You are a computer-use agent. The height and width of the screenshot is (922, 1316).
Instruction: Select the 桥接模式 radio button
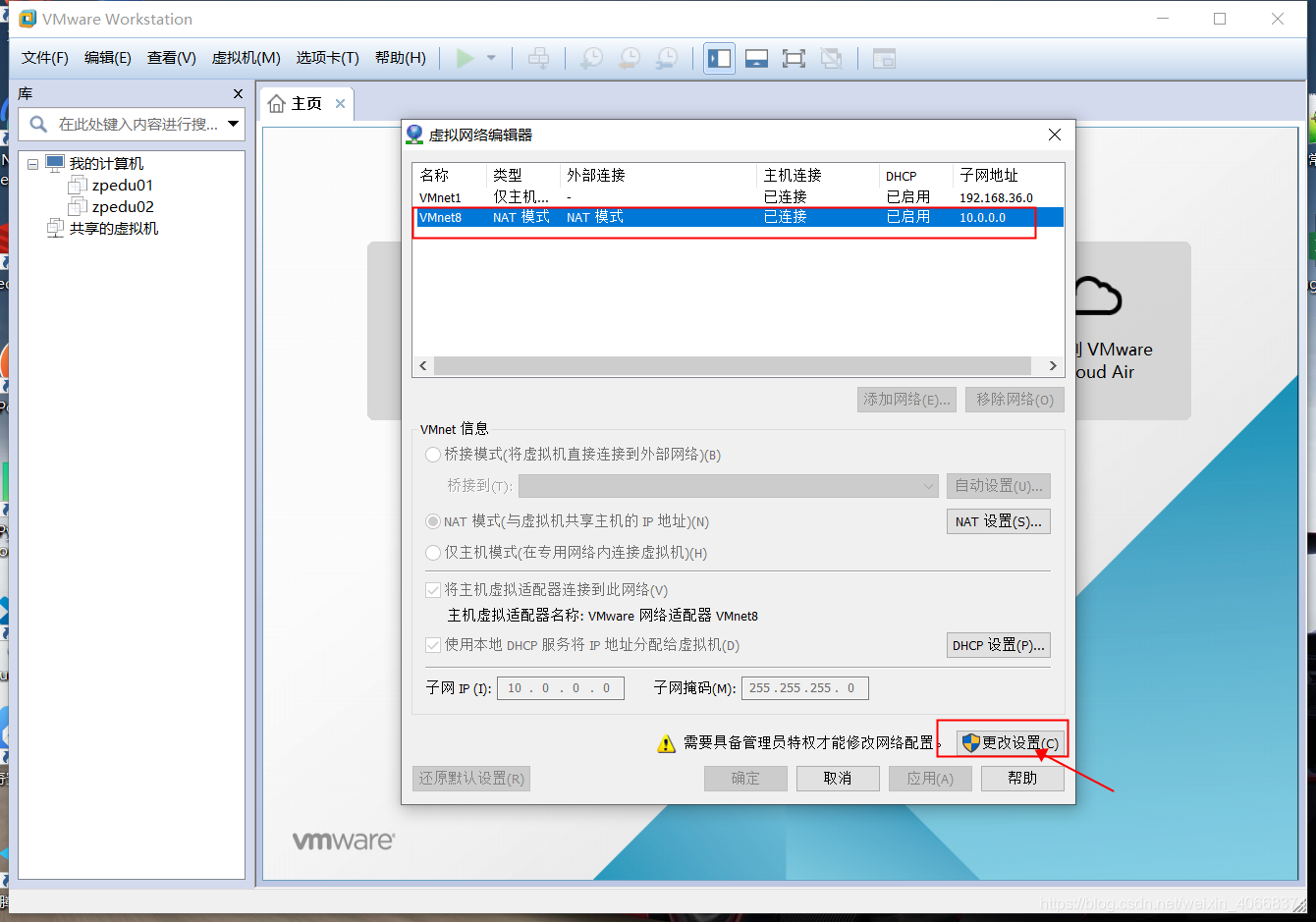click(x=433, y=455)
